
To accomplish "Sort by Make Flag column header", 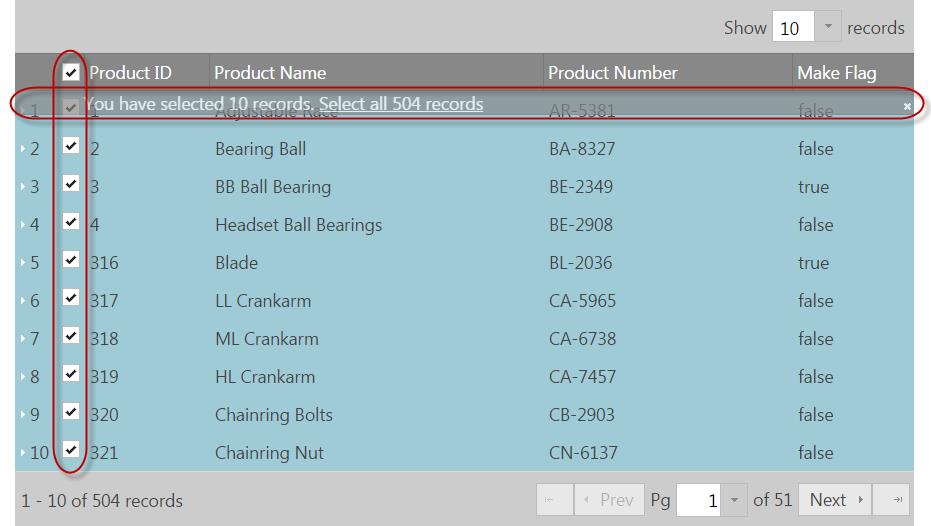I will [x=836, y=73].
